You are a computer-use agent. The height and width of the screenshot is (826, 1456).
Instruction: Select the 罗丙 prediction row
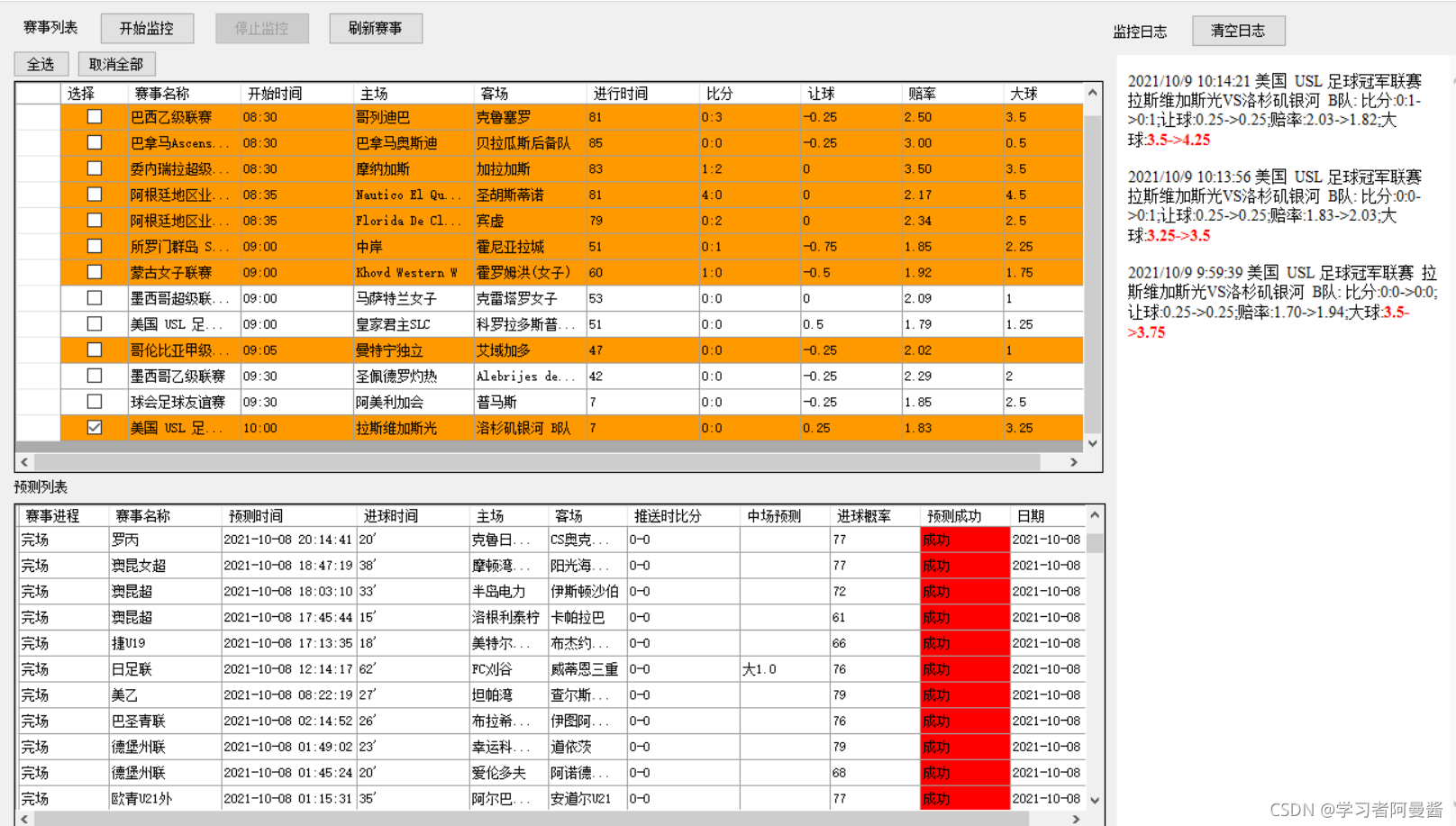click(x=551, y=540)
